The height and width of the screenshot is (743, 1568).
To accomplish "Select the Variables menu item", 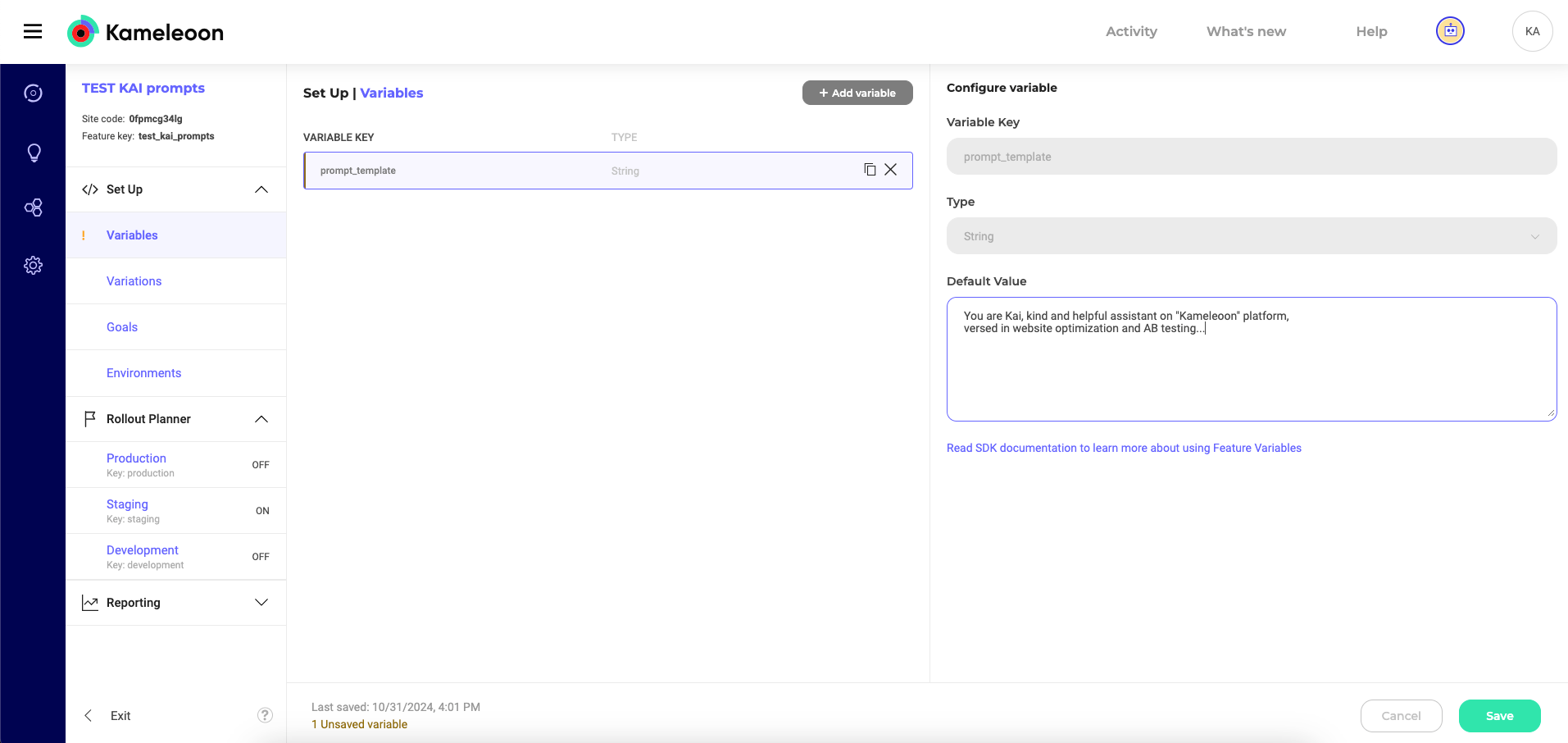I will click(176, 235).
